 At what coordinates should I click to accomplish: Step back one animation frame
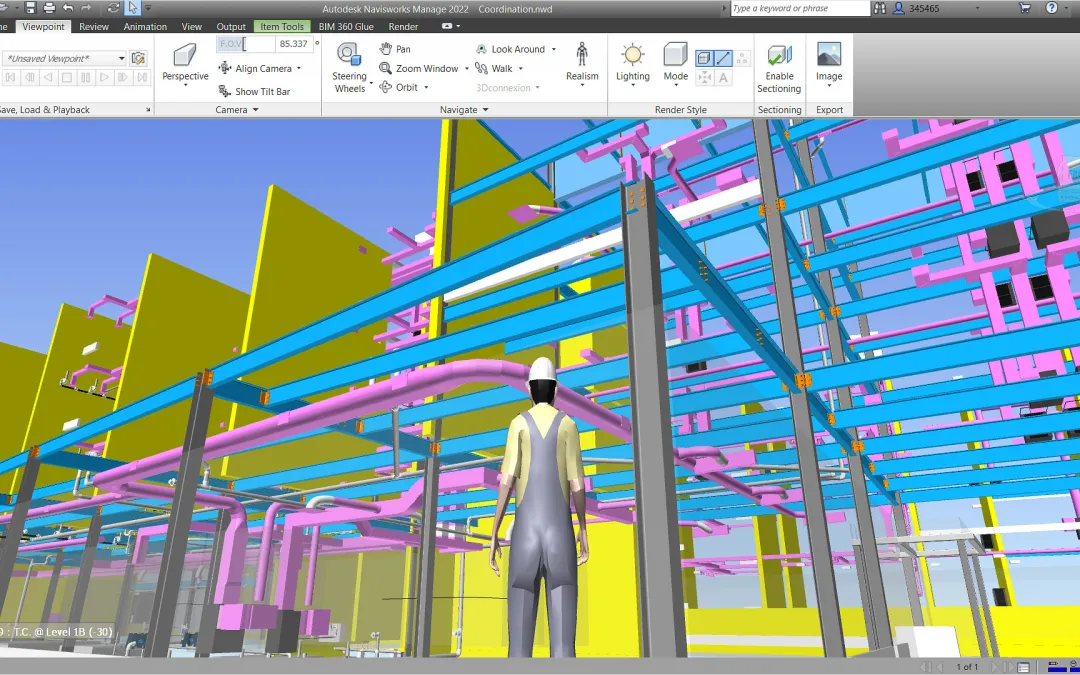[29, 77]
